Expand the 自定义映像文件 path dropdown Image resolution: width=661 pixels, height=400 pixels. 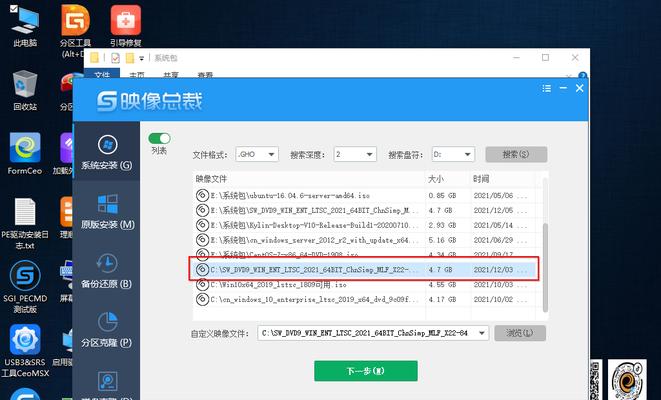[x=481, y=333]
